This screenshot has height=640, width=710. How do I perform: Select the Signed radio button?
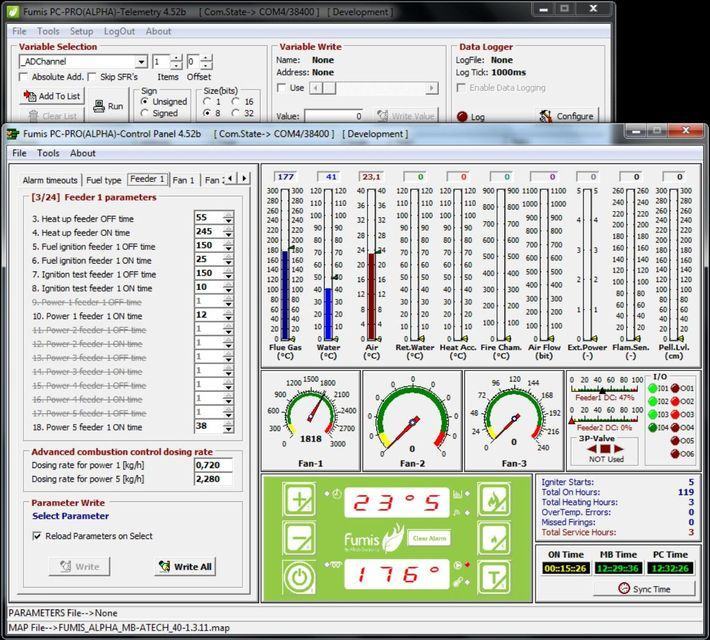point(145,113)
